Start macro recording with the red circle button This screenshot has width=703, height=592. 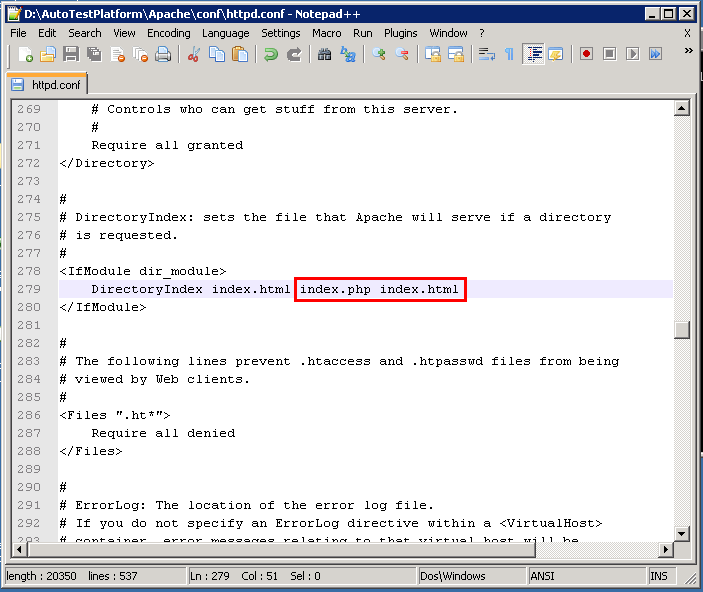tap(586, 54)
